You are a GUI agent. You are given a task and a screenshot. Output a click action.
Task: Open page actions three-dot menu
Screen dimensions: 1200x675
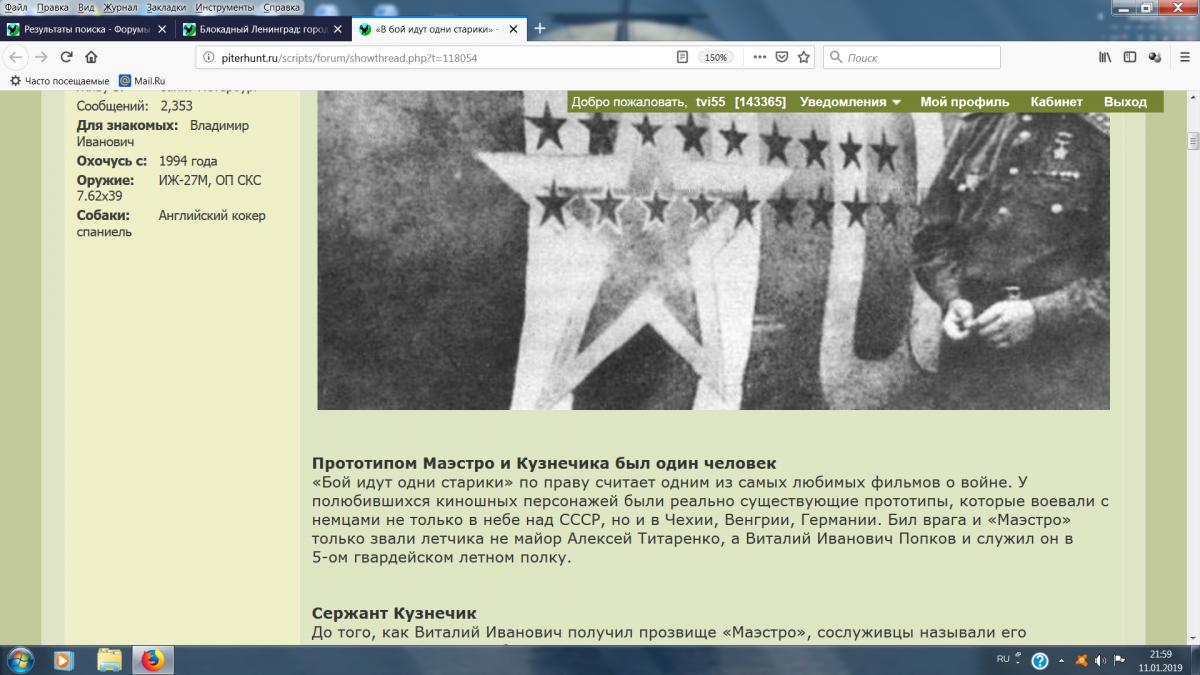point(759,57)
